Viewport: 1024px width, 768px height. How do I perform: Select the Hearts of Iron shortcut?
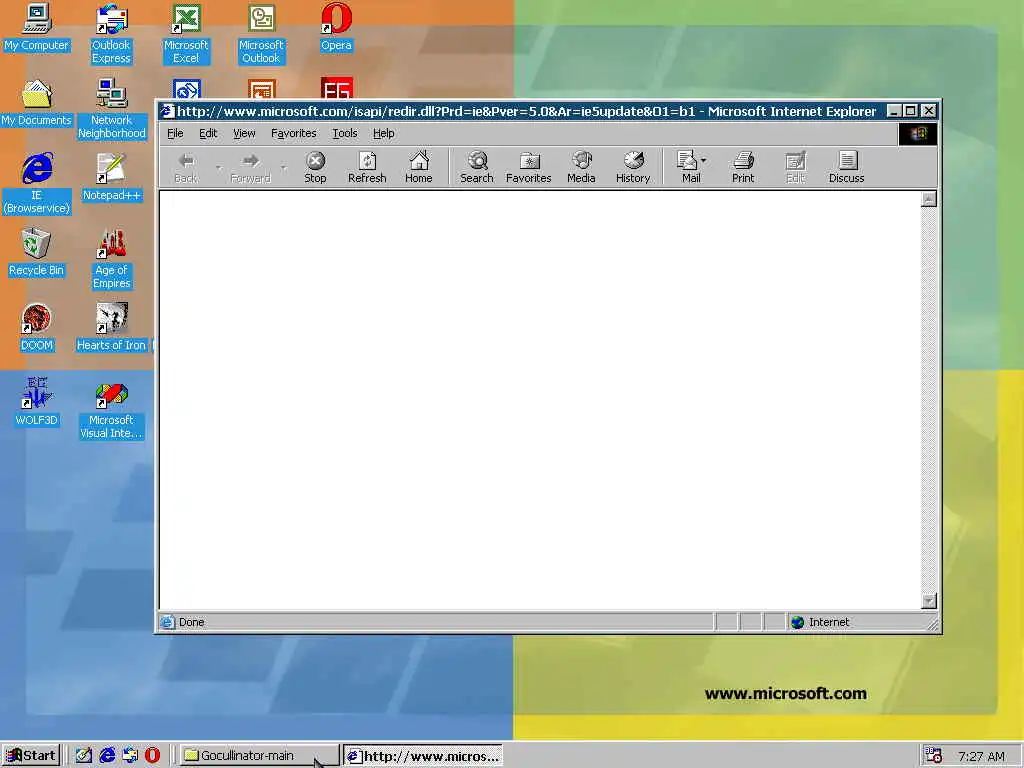click(112, 328)
